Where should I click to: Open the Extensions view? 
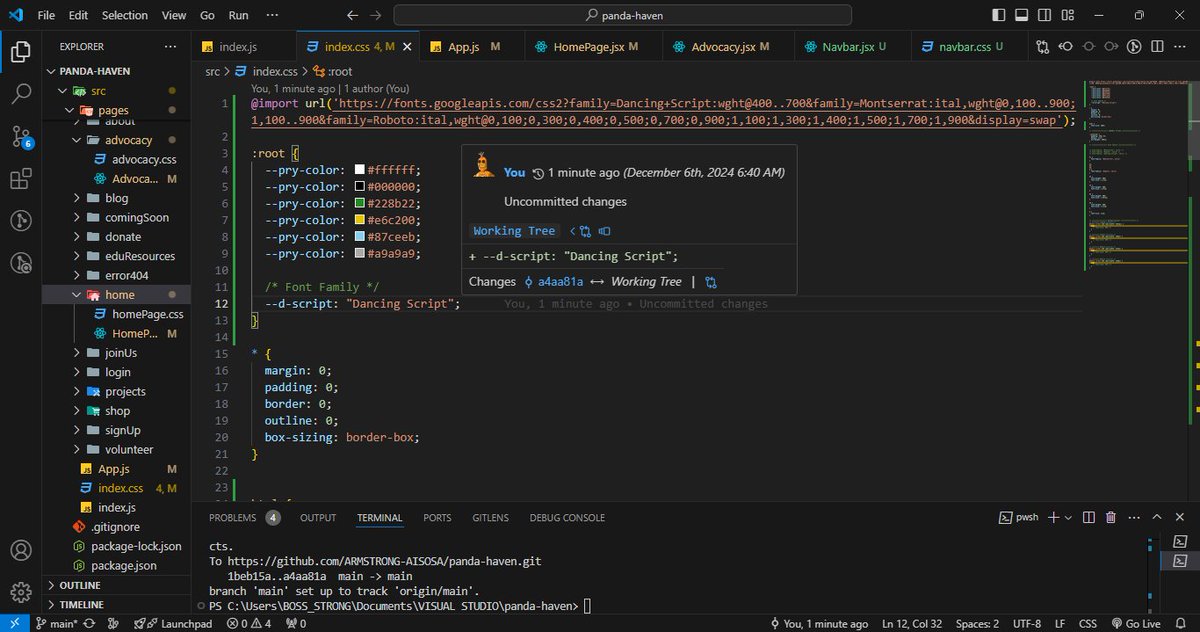tap(20, 179)
